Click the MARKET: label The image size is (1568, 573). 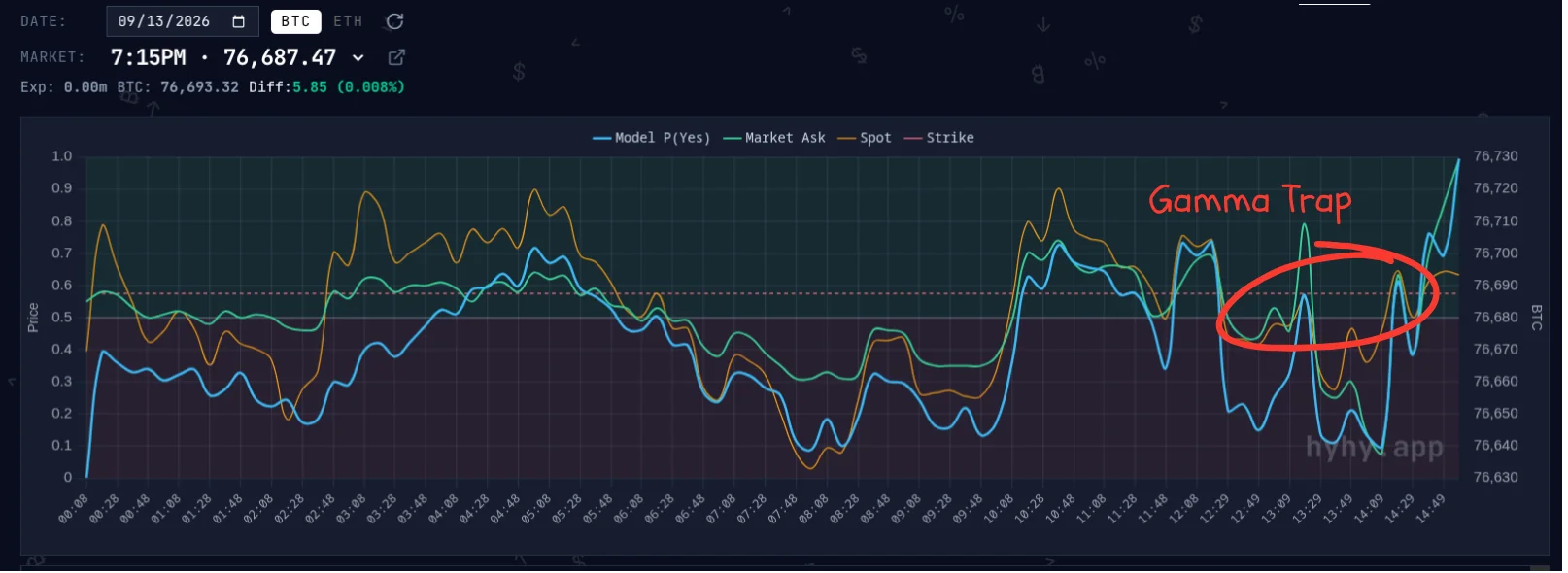(x=52, y=57)
